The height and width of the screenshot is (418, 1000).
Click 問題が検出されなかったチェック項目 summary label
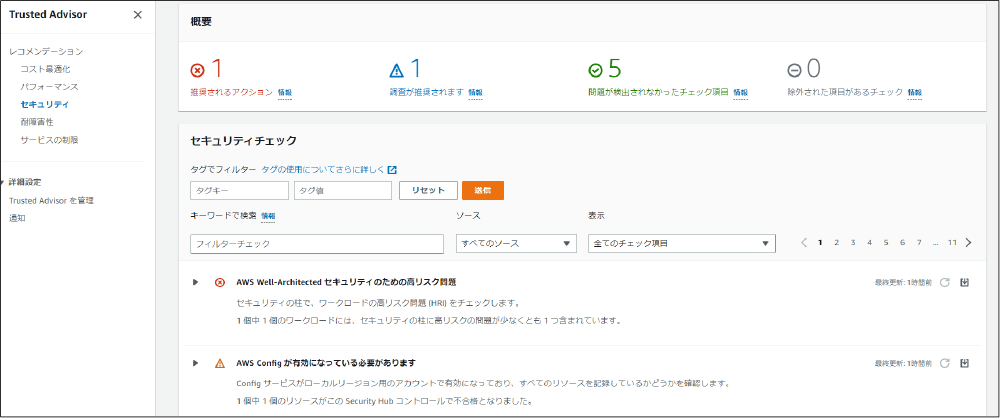click(x=658, y=92)
